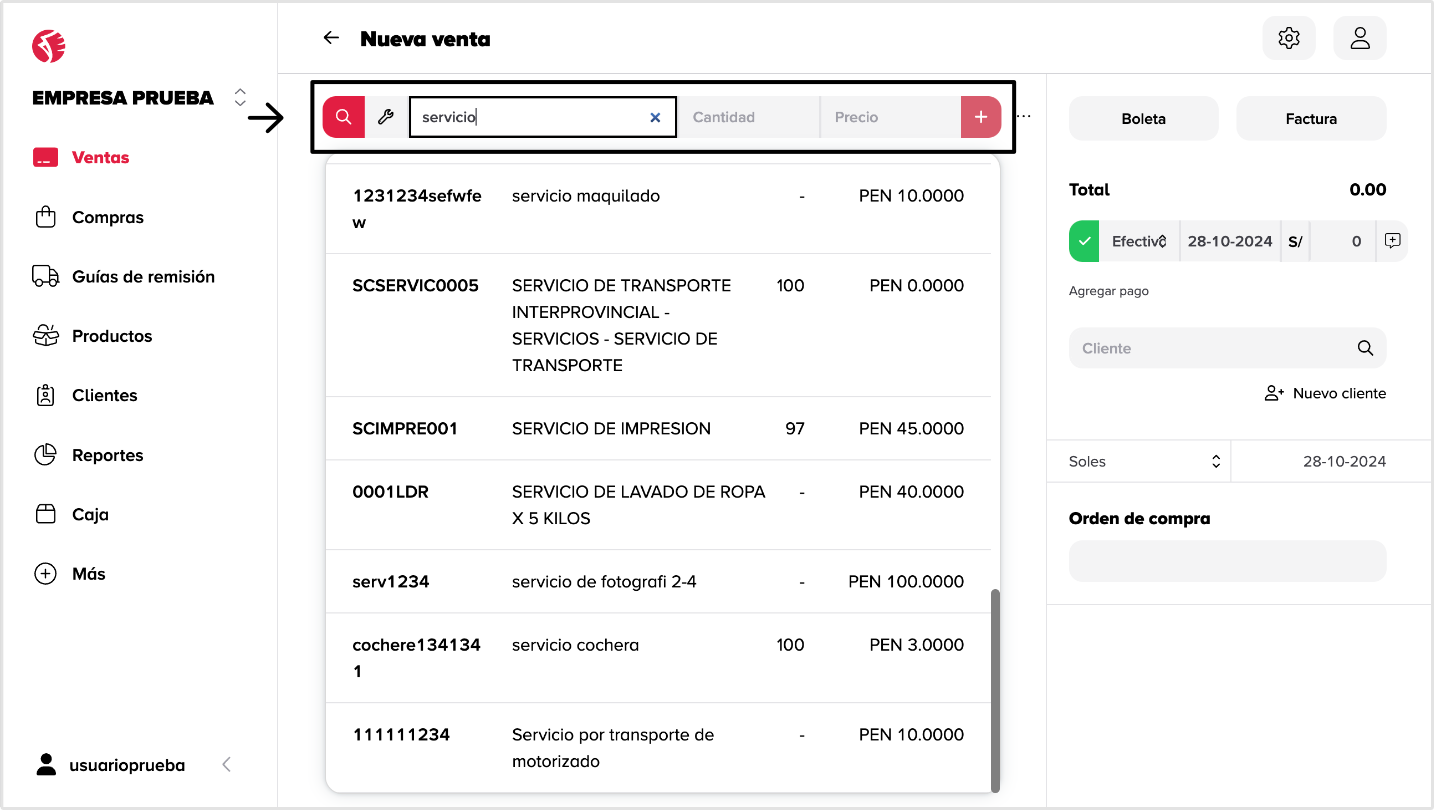Go back with the left arrow icon
This screenshot has width=1434, height=810.
(x=331, y=38)
